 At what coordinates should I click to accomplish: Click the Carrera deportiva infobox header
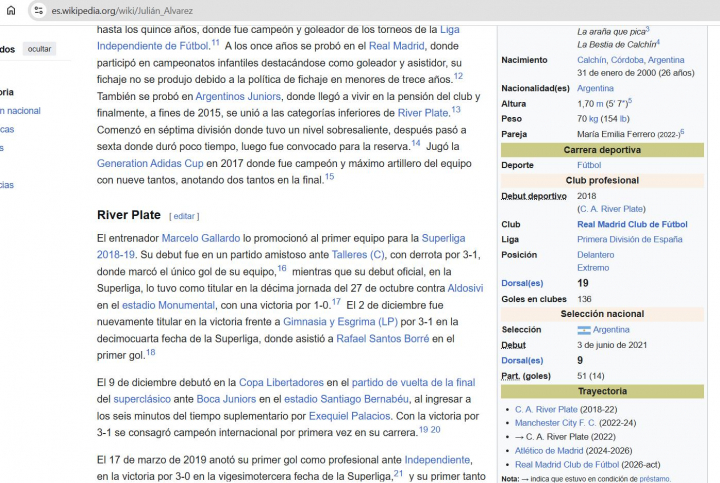[602, 150]
